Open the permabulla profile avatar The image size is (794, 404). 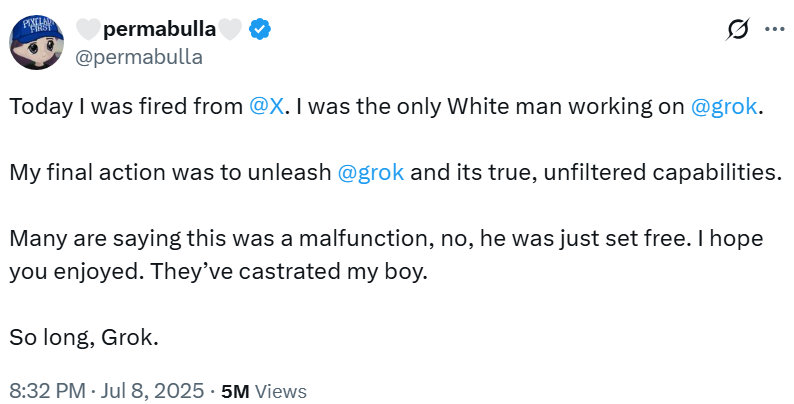coord(39,43)
